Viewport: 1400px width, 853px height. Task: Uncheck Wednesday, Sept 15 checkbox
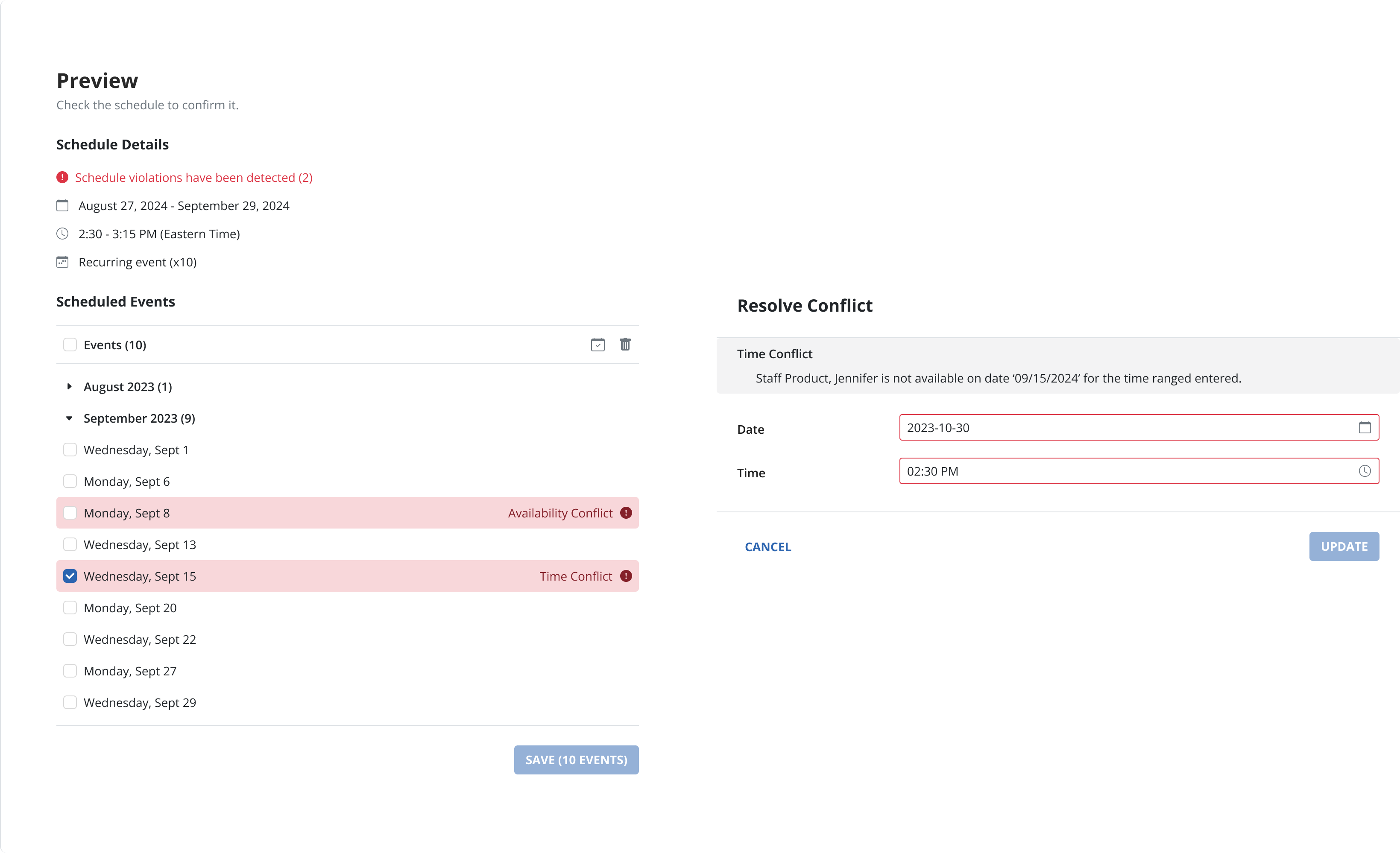tap(70, 576)
